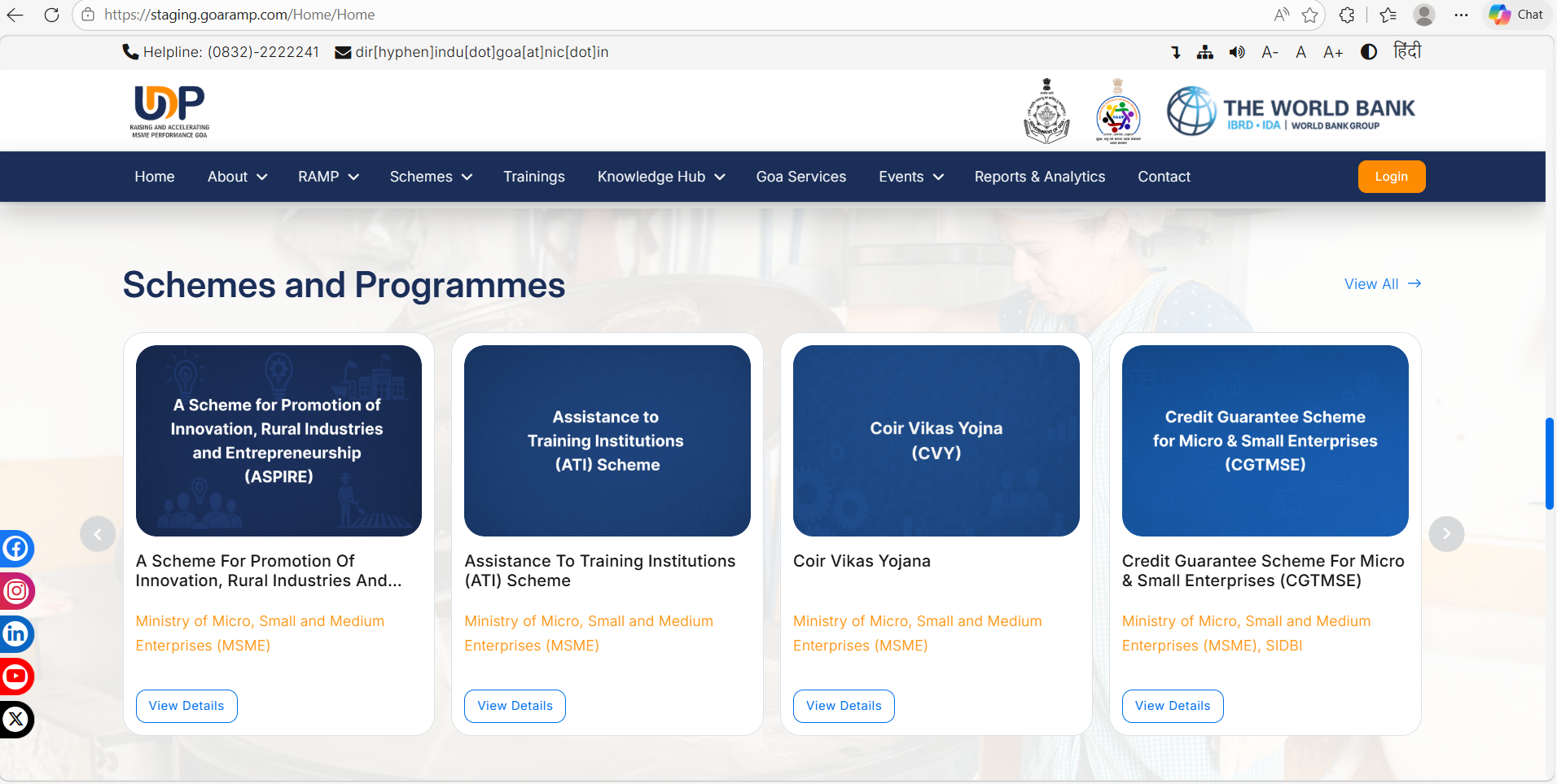Open the read aloud icon in address bar
Screen dimensions: 1557x784
1282,15
